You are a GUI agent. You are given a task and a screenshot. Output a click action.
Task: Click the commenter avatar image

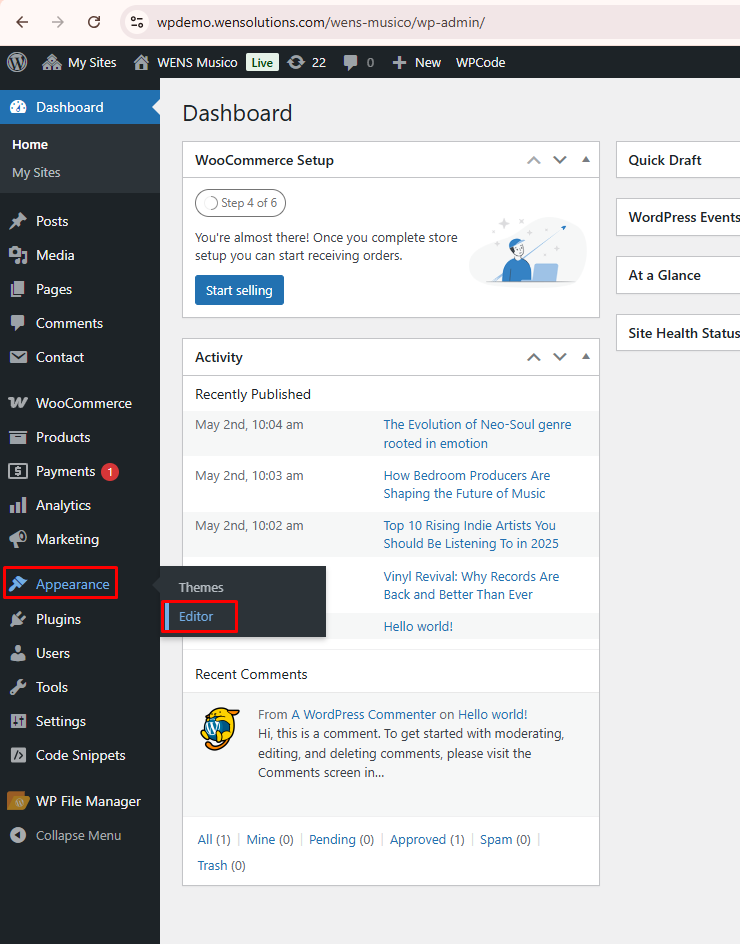[x=220, y=728]
